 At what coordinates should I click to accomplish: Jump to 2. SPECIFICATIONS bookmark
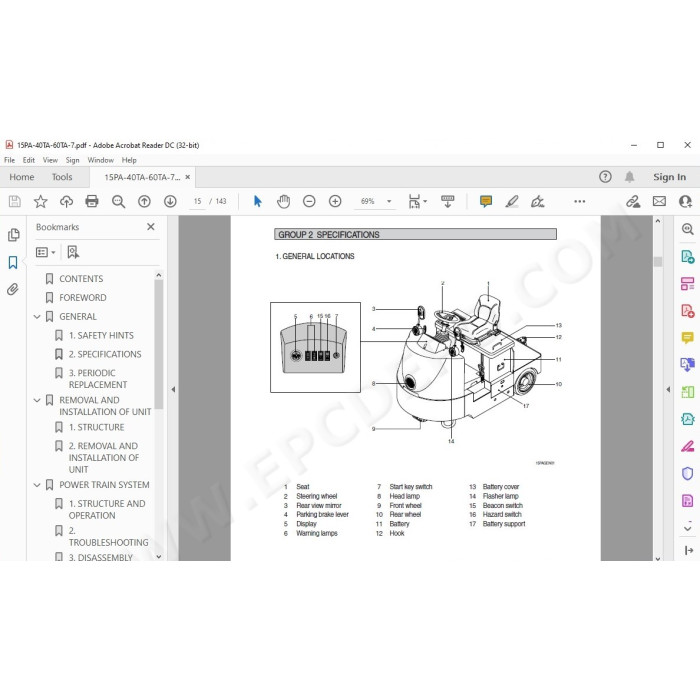click(x=105, y=354)
